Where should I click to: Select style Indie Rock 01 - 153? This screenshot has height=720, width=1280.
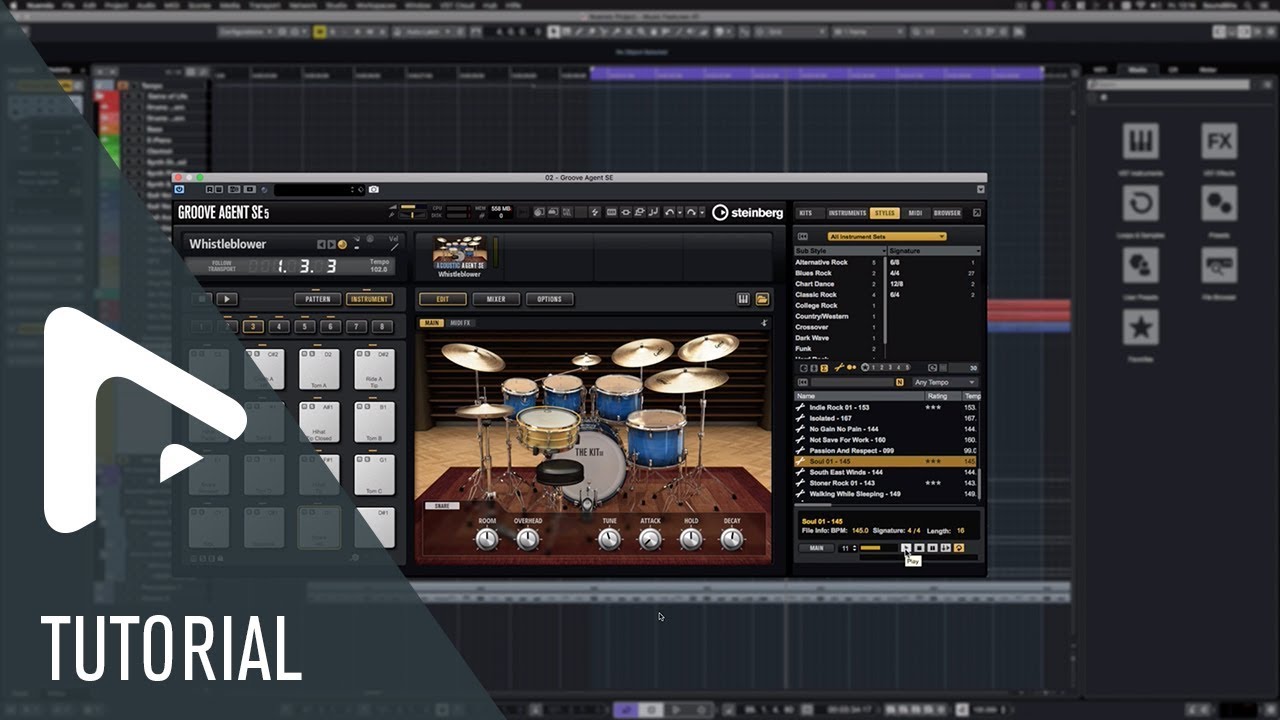tap(887, 408)
